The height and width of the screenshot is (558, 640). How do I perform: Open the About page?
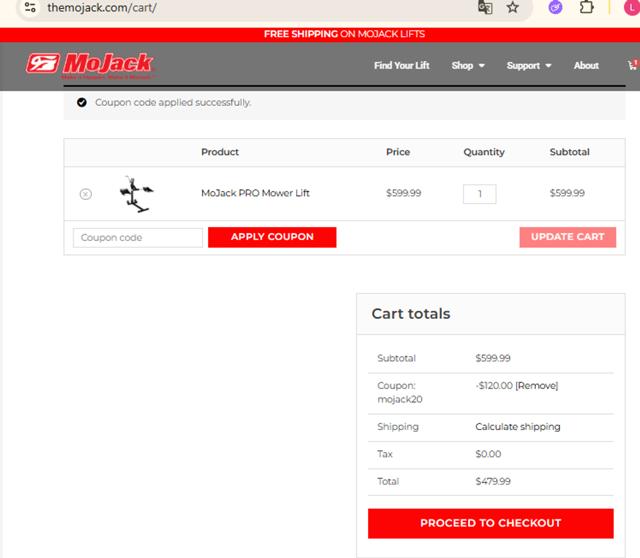(586, 66)
